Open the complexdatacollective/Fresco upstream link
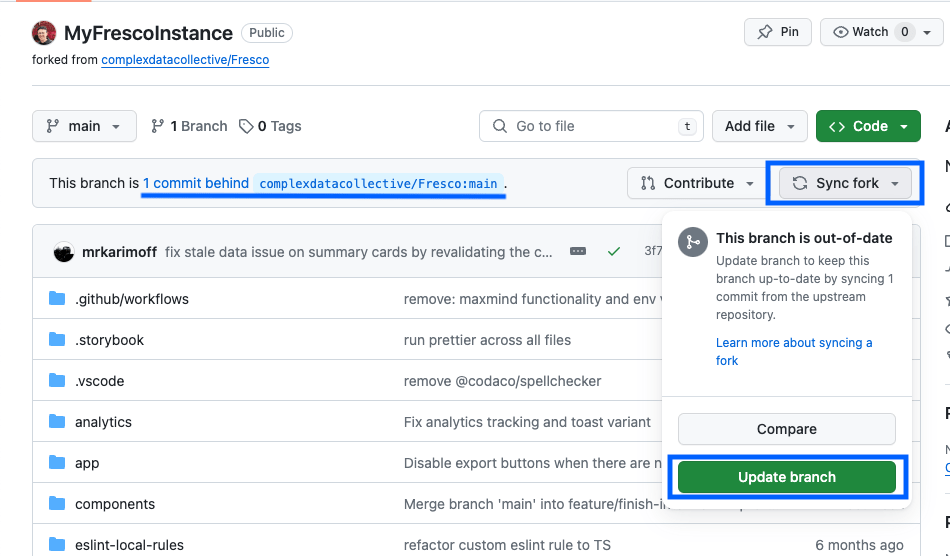Screen dimensions: 950x556 point(185,60)
